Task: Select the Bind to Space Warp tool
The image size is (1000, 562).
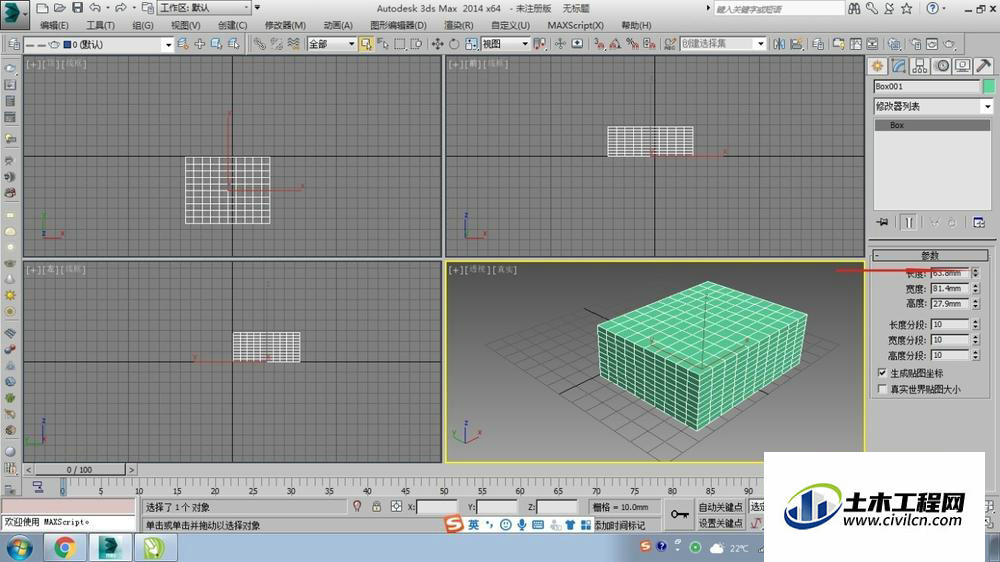Action: 293,44
